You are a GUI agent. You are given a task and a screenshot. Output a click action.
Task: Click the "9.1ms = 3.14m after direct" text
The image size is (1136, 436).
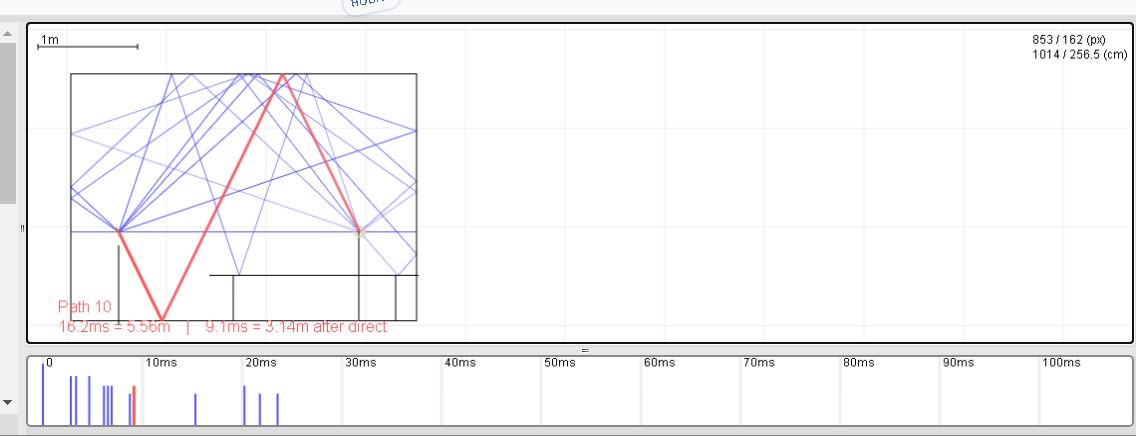coord(296,327)
